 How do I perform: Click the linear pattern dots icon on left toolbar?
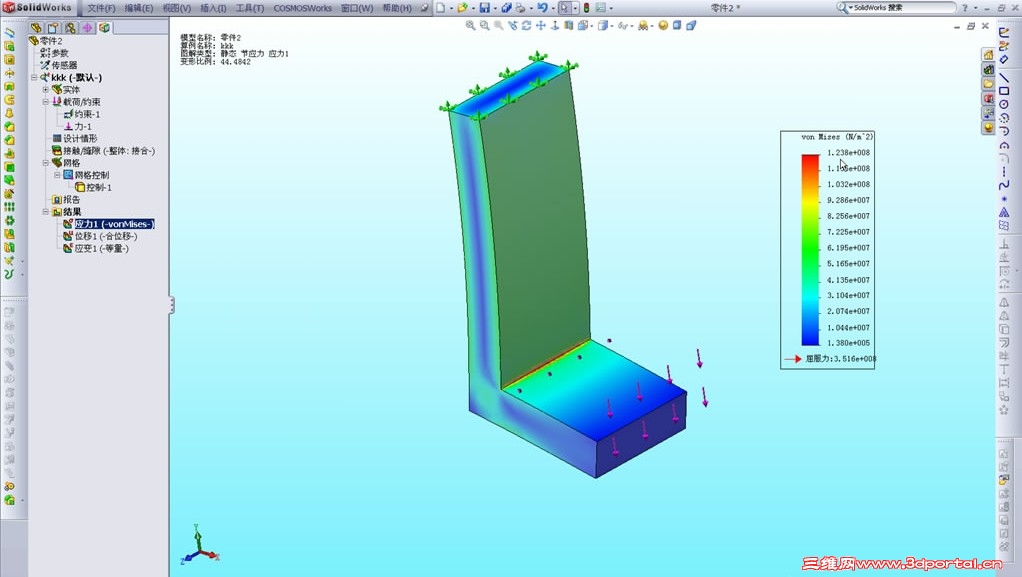pyautogui.click(x=9, y=207)
